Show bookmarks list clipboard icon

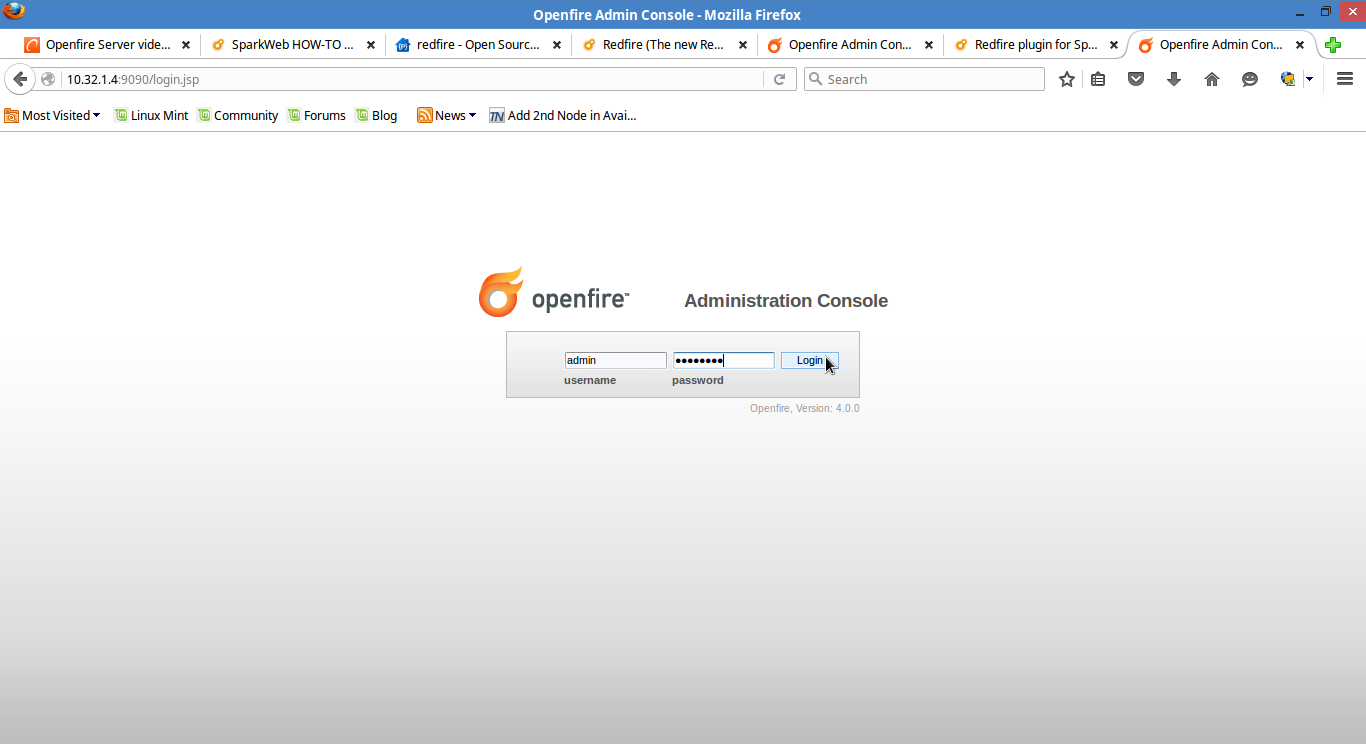click(x=1098, y=79)
